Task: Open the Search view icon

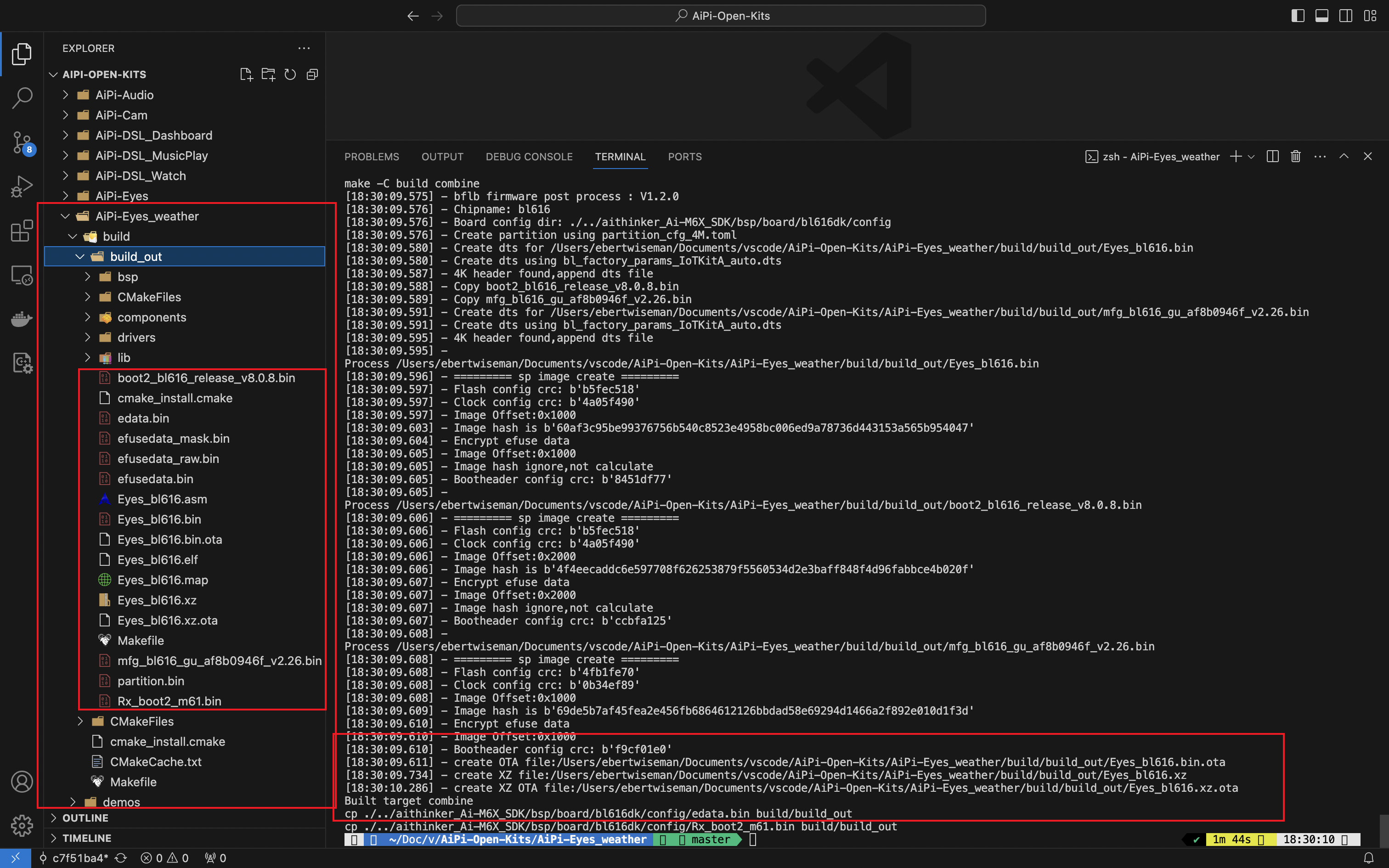Action: pyautogui.click(x=22, y=97)
